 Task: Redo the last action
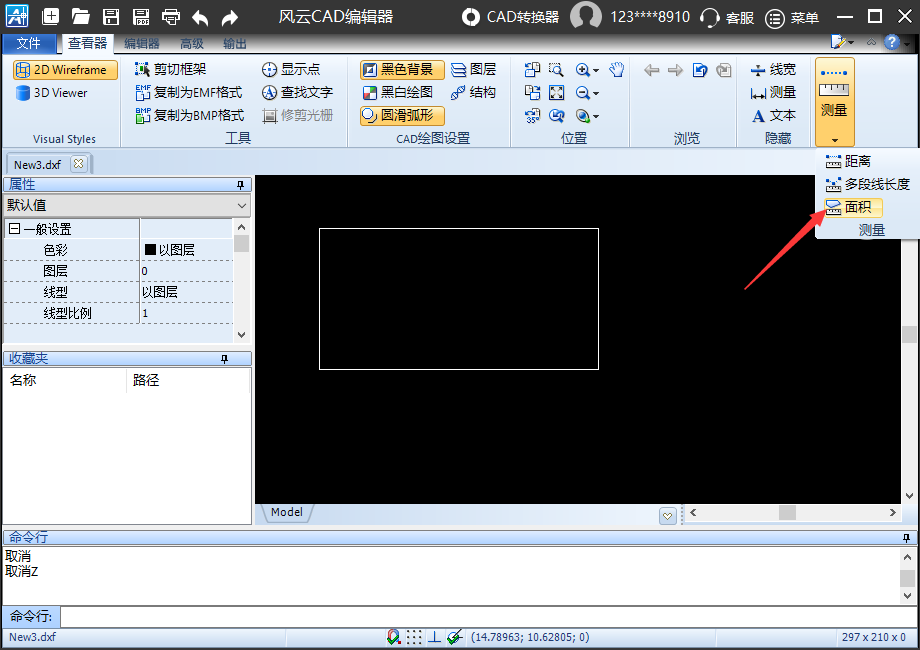point(230,18)
